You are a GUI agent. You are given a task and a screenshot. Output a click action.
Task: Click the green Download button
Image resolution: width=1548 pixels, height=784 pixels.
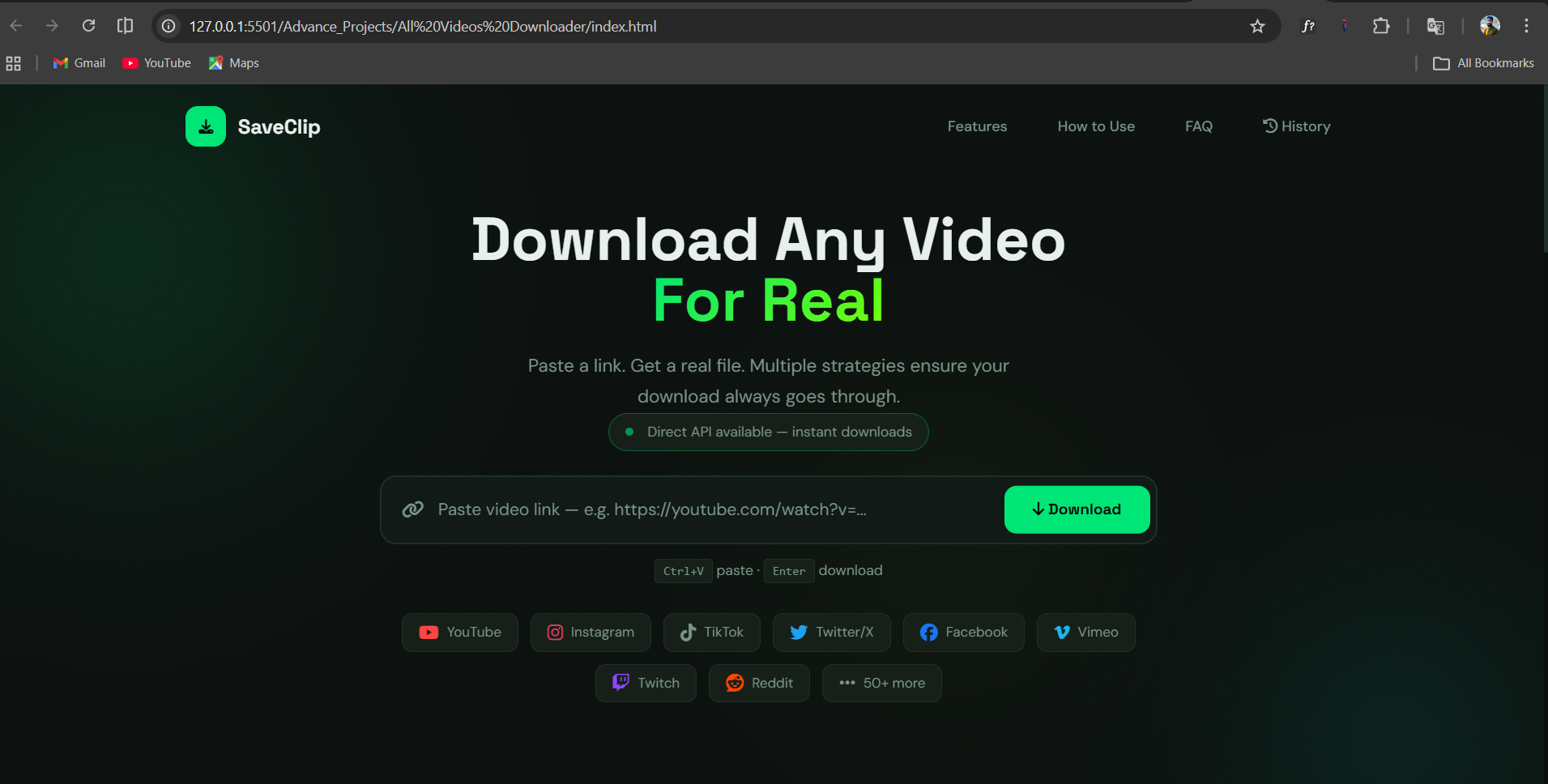tap(1077, 509)
